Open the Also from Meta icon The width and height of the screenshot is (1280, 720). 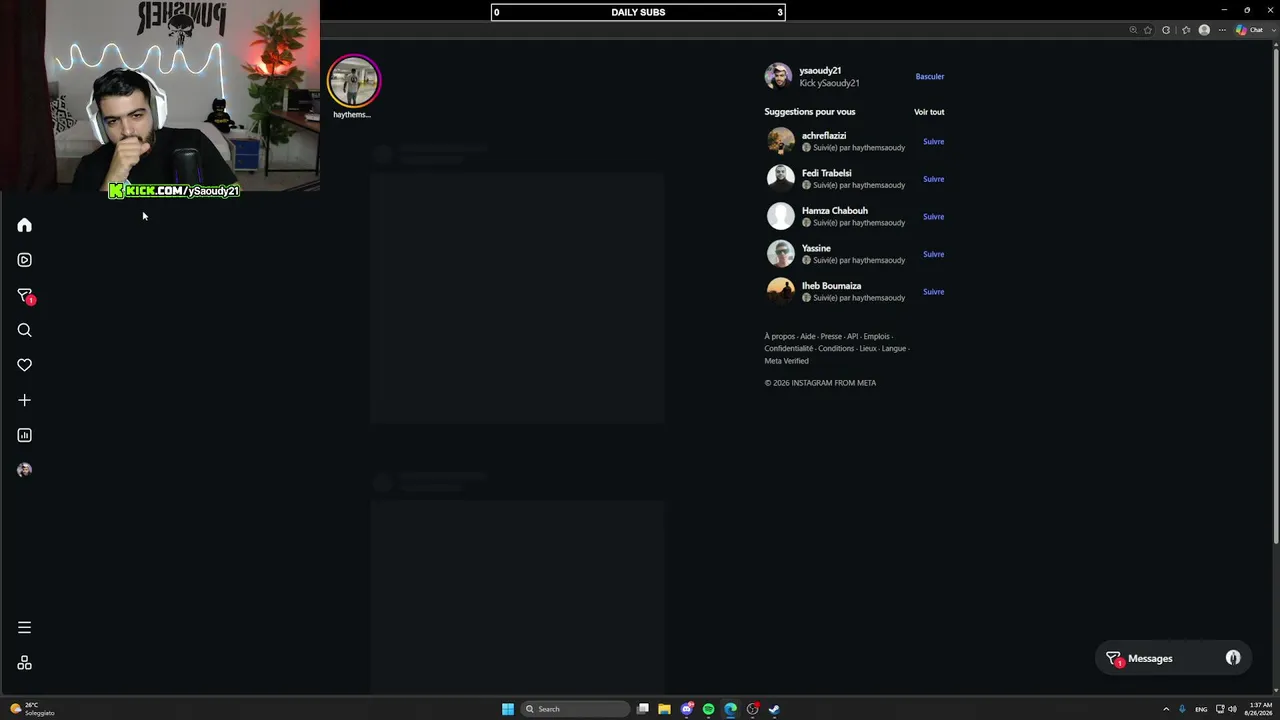(24, 663)
